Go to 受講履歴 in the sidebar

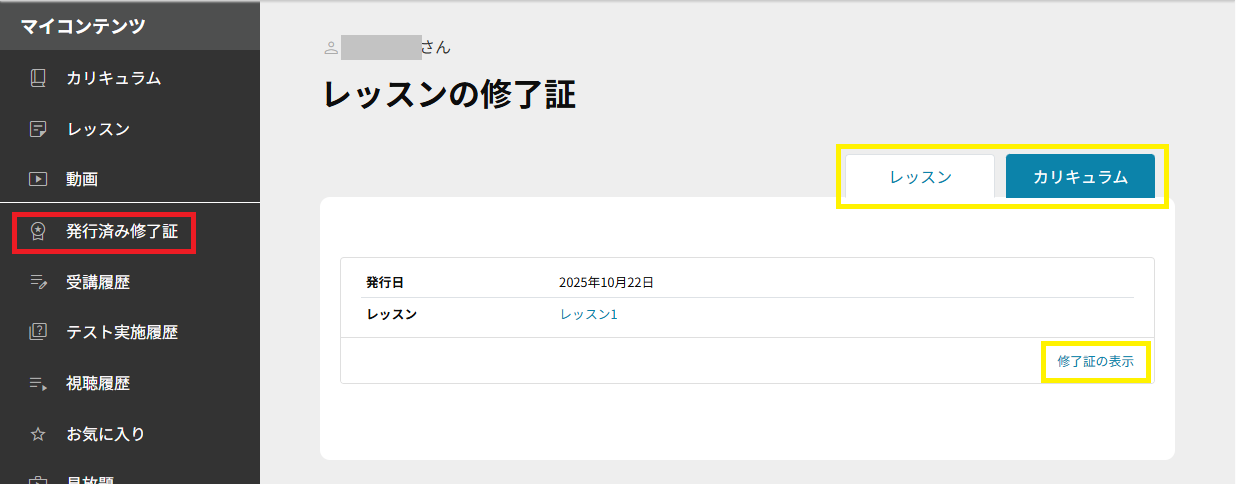[98, 282]
